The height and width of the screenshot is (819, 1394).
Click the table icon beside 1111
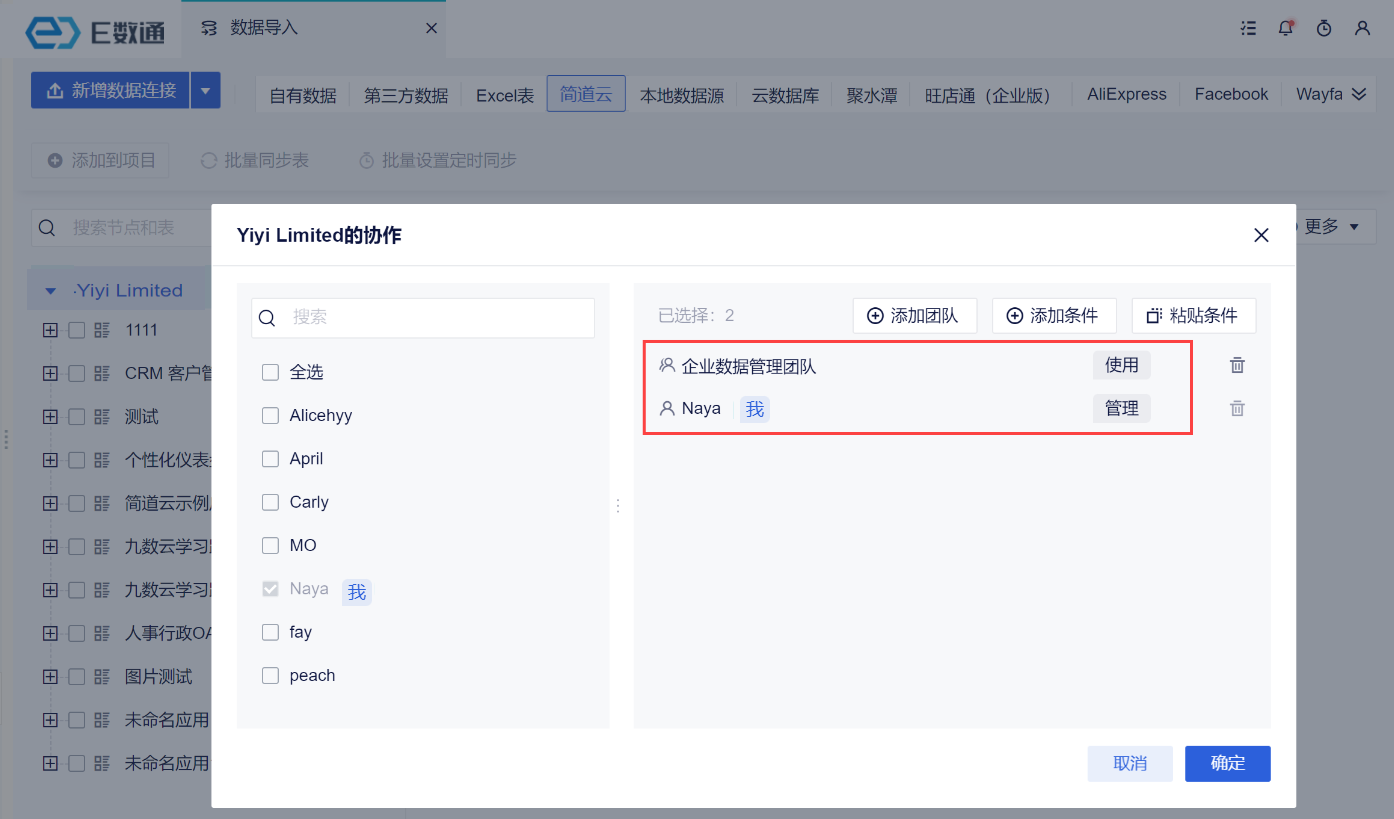pyautogui.click(x=102, y=330)
